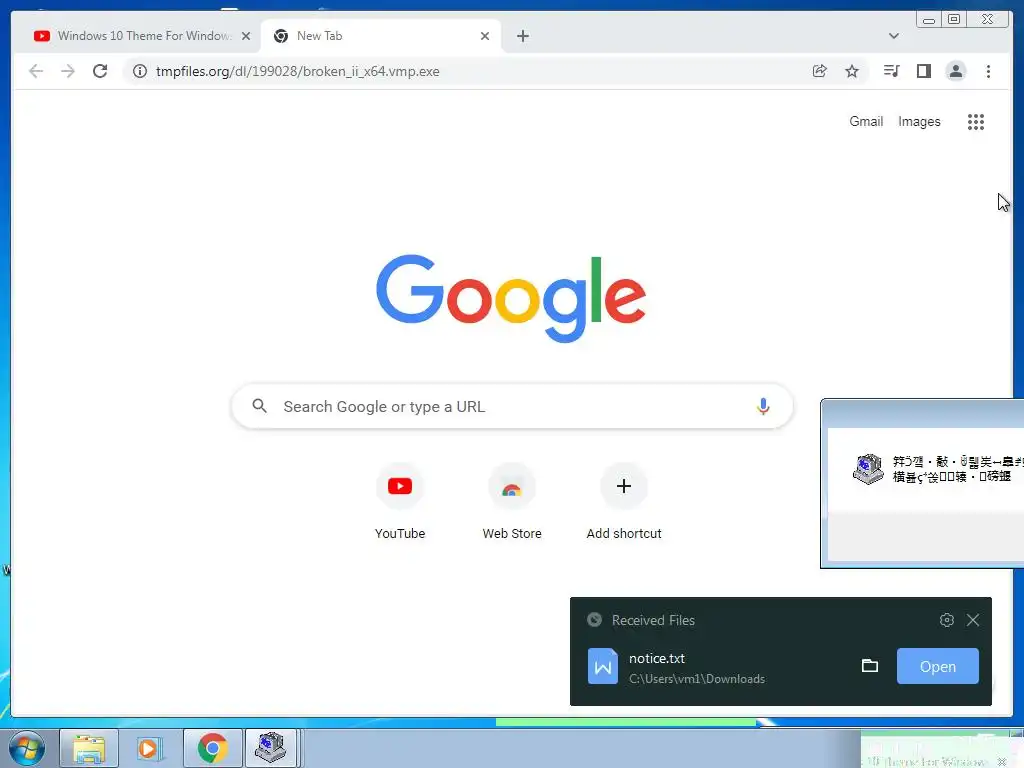Open Chrome three-dot menu
This screenshot has width=1024, height=768.
(x=988, y=71)
